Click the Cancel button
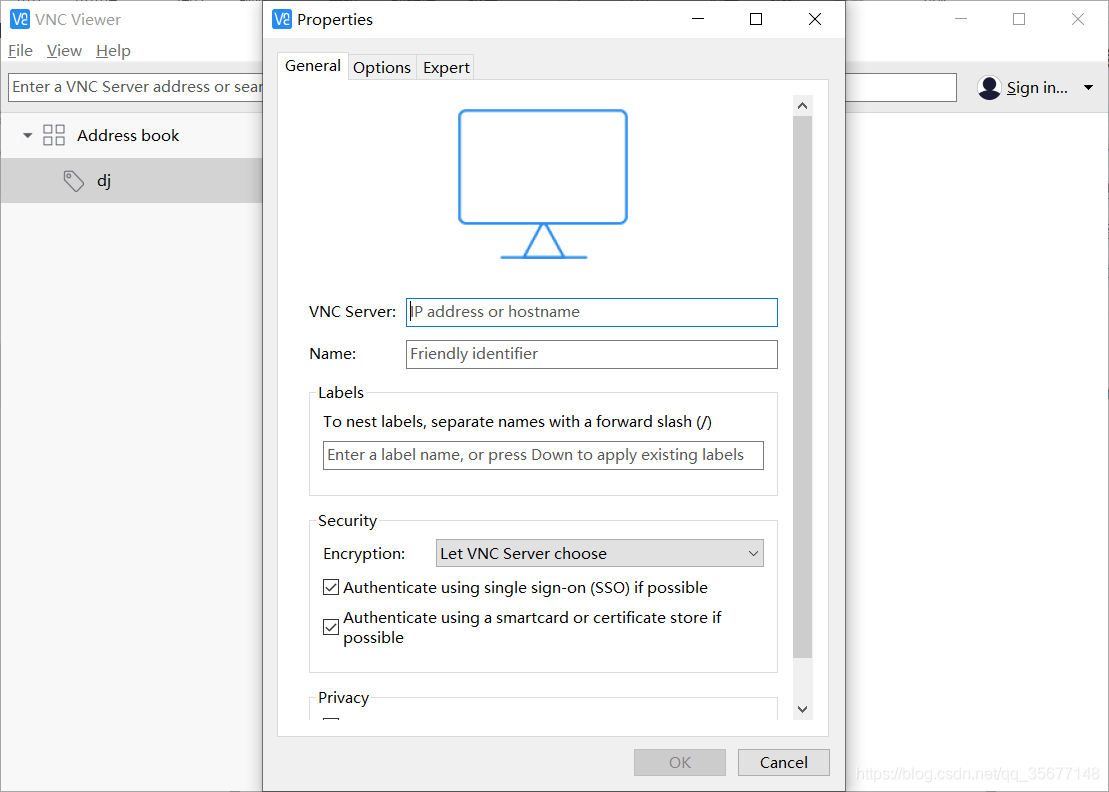 coord(784,762)
